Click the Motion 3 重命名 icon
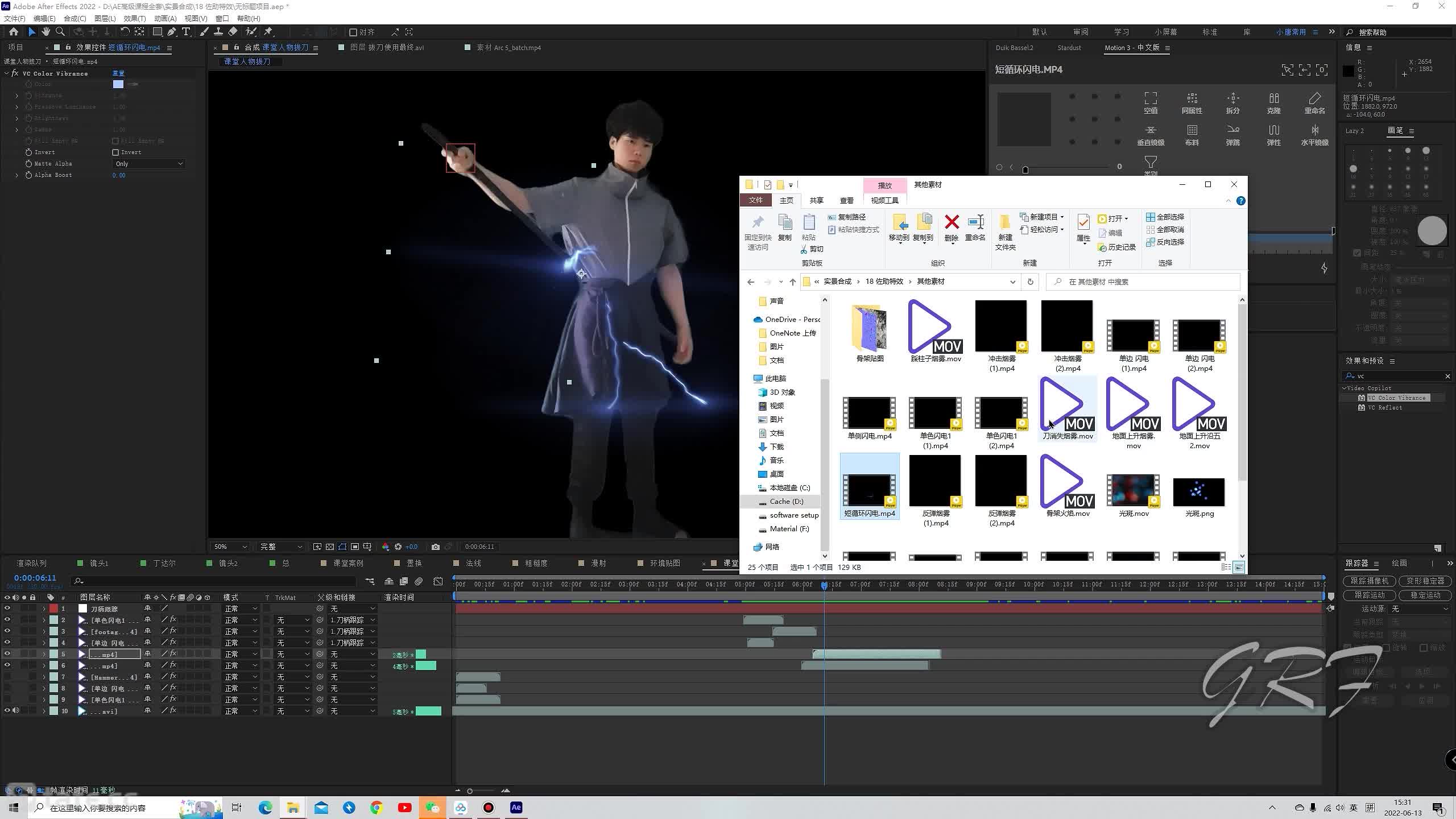This screenshot has height=819, width=1456. coord(1314,104)
